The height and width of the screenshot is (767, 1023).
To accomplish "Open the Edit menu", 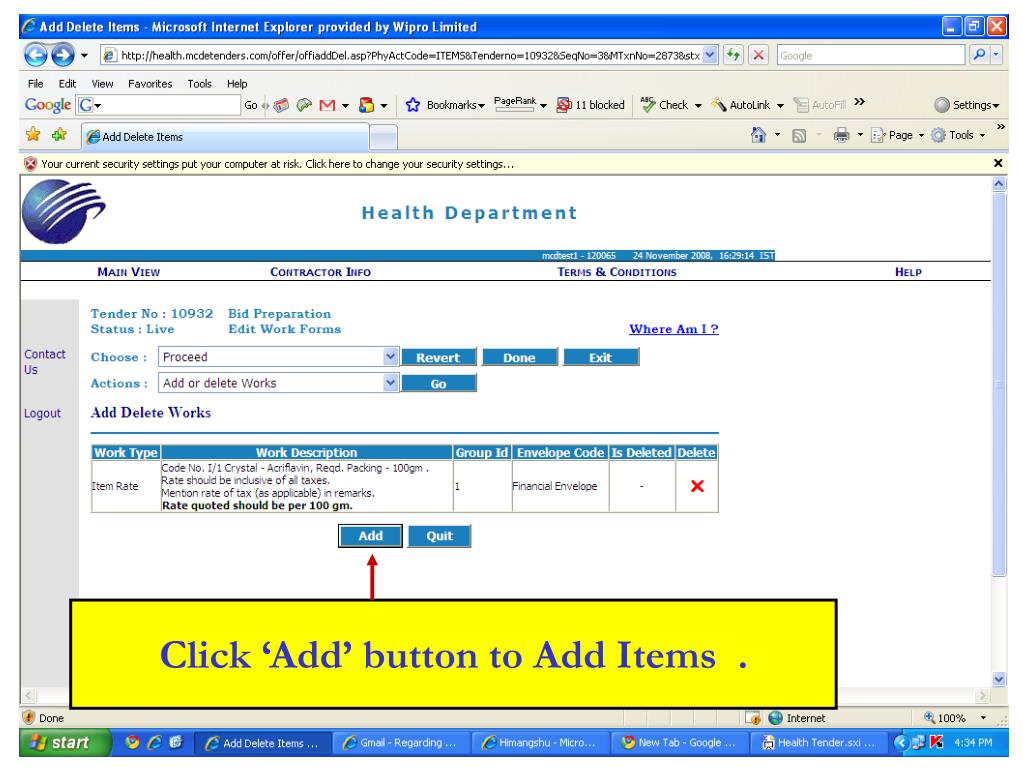I will pyautogui.click(x=67, y=83).
